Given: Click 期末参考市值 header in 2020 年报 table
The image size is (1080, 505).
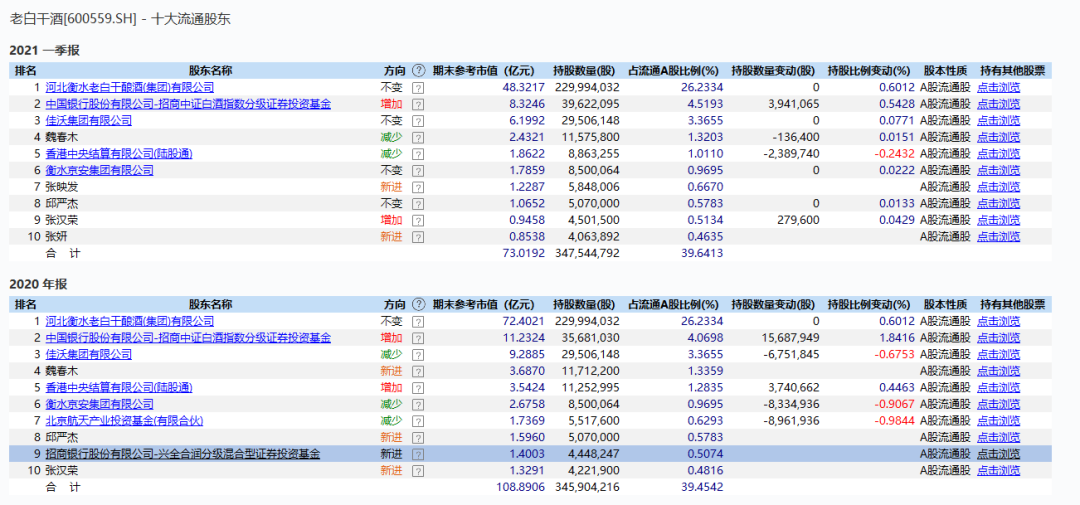Looking at the screenshot, I should coord(484,305).
